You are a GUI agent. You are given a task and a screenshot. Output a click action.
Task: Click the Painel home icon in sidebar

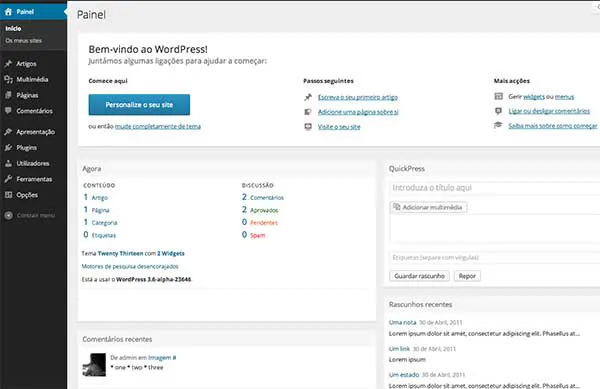[8, 12]
